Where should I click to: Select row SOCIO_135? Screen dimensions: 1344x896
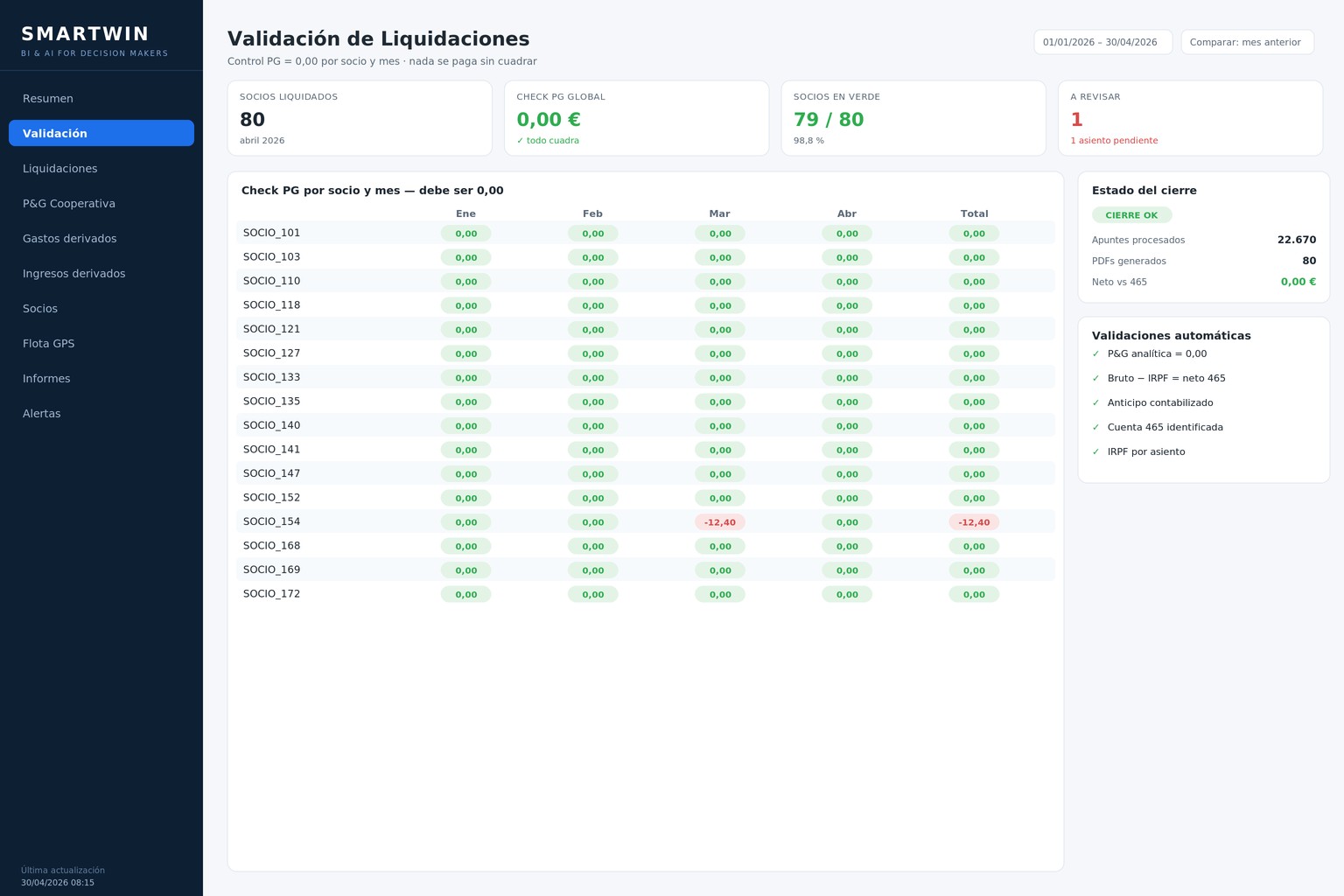pos(646,402)
